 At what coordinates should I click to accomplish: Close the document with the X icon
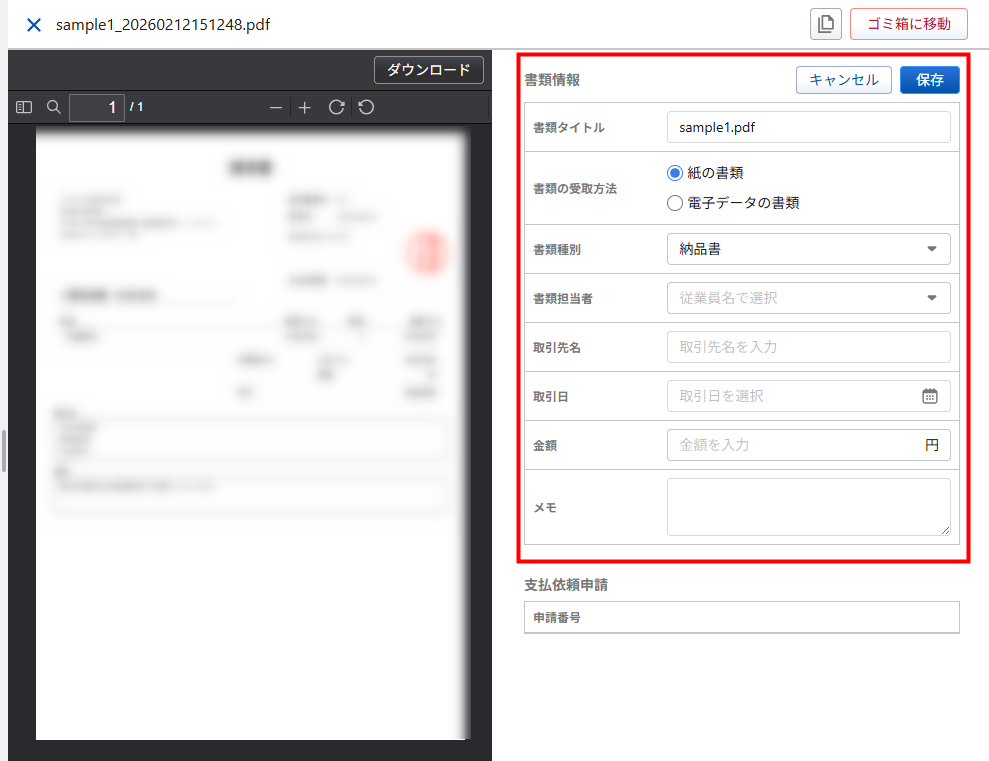tap(34, 25)
